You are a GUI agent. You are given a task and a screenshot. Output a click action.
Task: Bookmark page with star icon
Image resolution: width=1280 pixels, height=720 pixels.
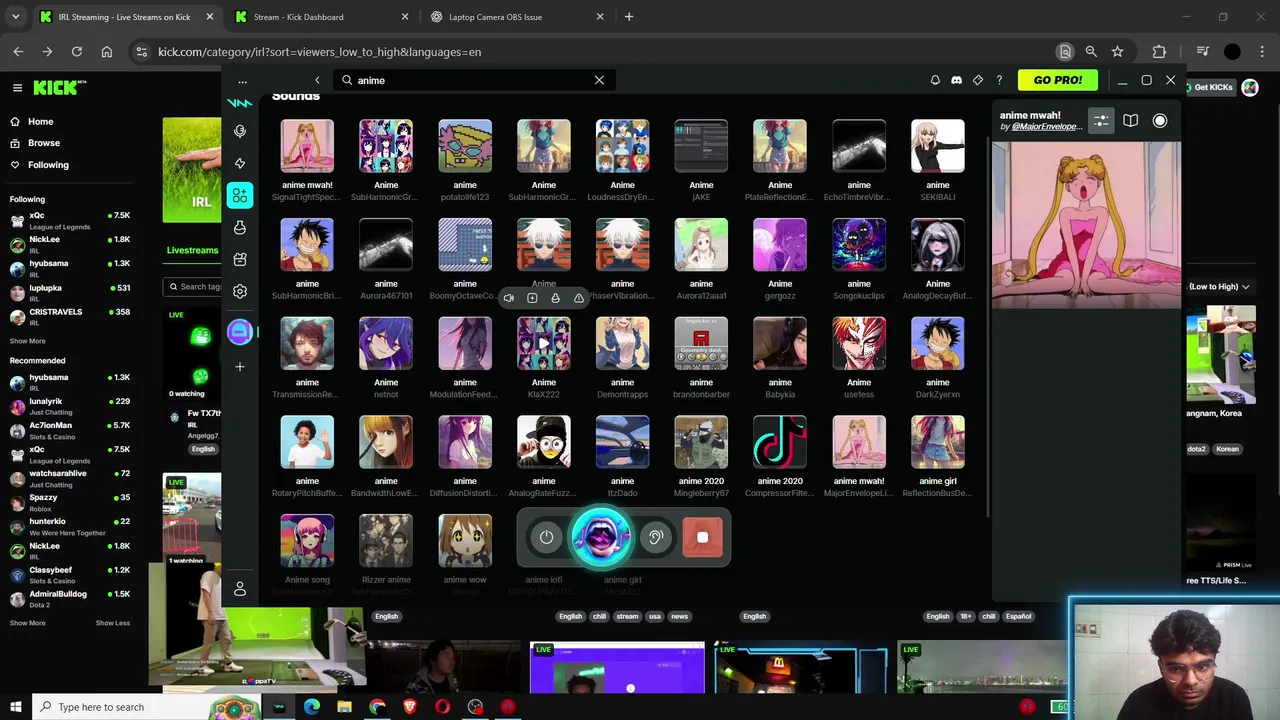tap(1117, 52)
